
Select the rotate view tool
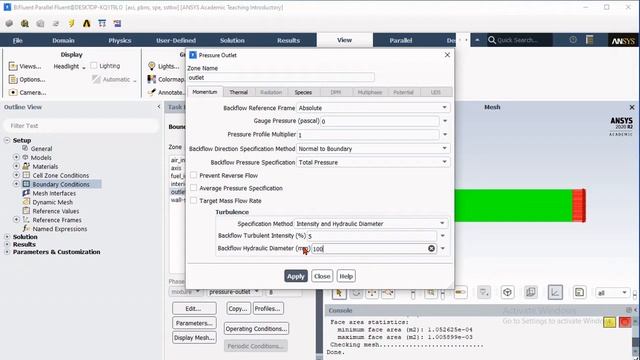pyautogui.click(x=356, y=292)
